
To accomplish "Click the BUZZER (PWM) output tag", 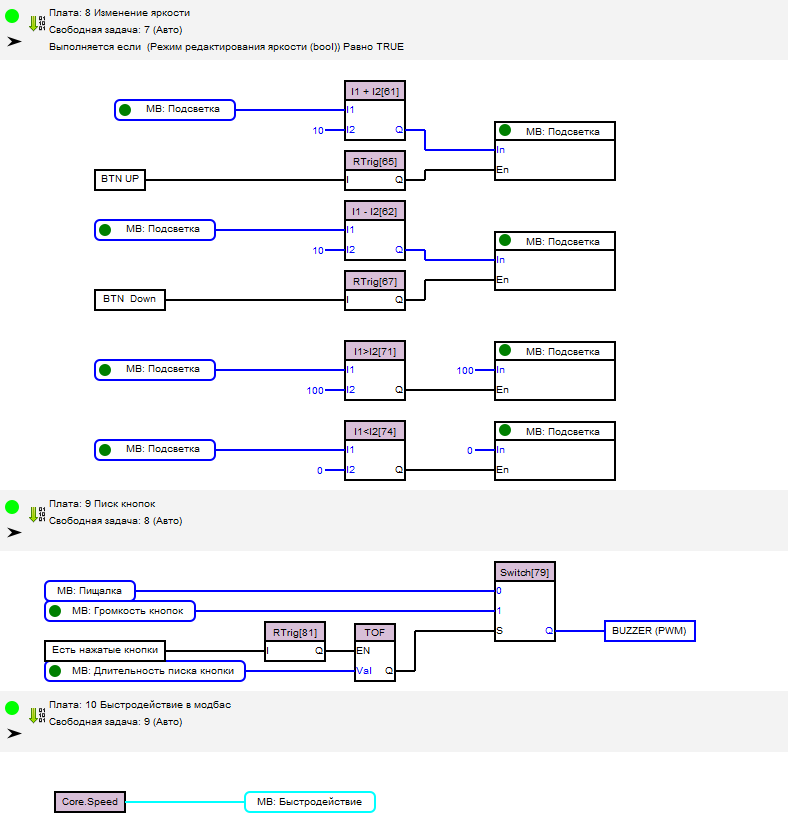I will pyautogui.click(x=649, y=631).
